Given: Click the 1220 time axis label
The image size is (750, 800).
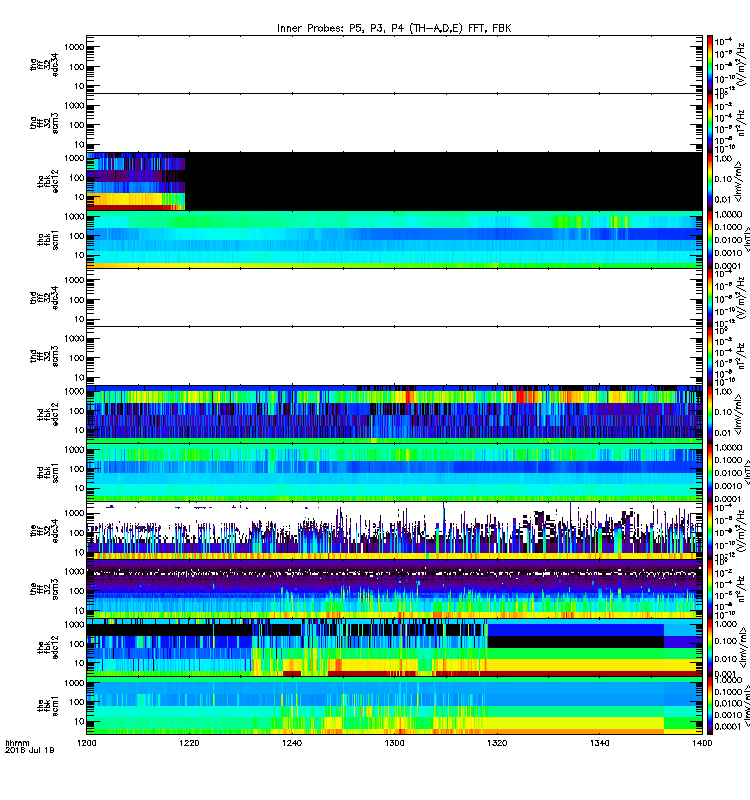Looking at the screenshot, I should (x=189, y=743).
